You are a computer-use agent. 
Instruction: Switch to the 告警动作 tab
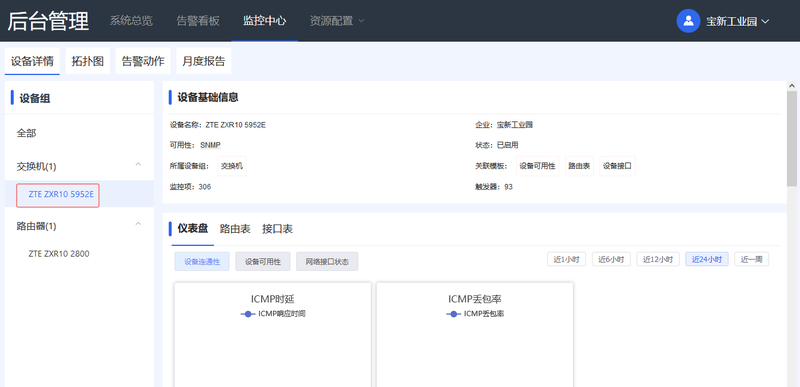click(143, 61)
